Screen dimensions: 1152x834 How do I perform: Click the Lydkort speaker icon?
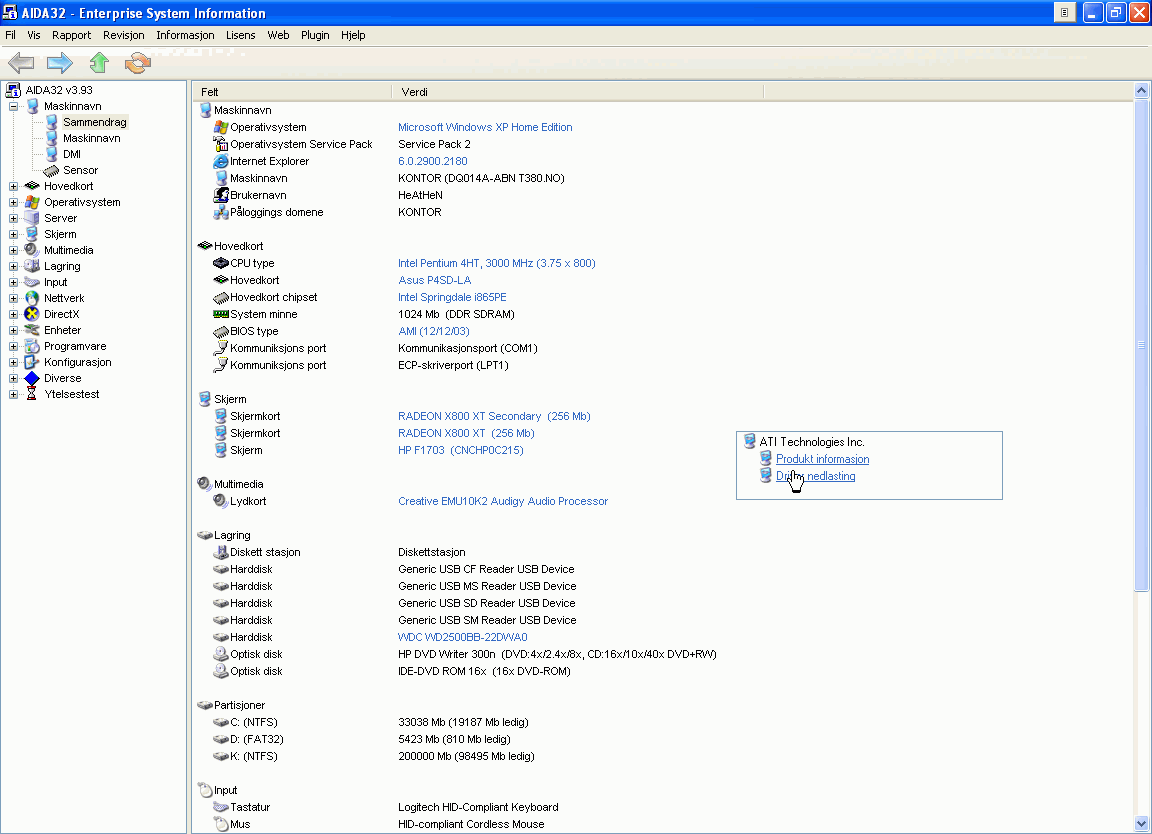click(220, 501)
